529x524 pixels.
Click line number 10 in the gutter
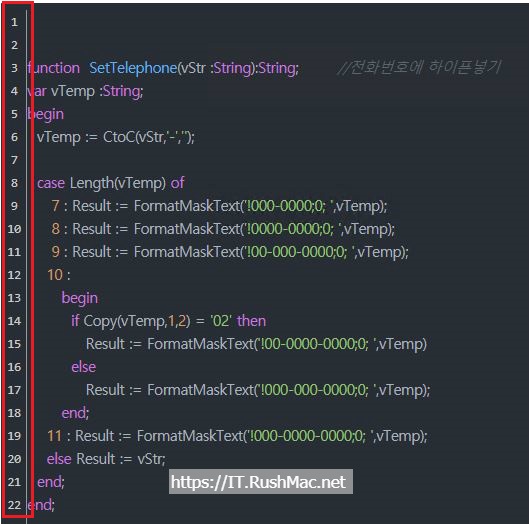(14, 229)
